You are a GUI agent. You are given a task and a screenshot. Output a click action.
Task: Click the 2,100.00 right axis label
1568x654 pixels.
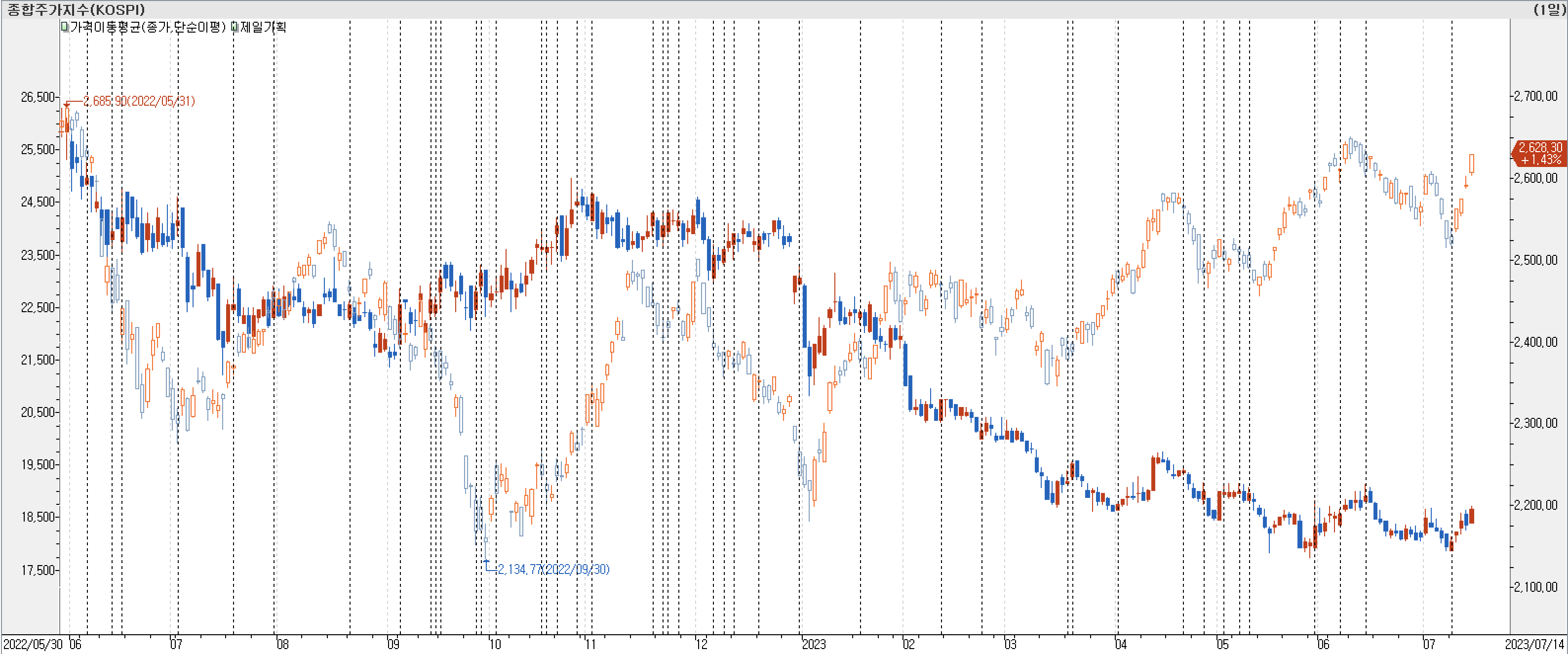coord(1535,587)
